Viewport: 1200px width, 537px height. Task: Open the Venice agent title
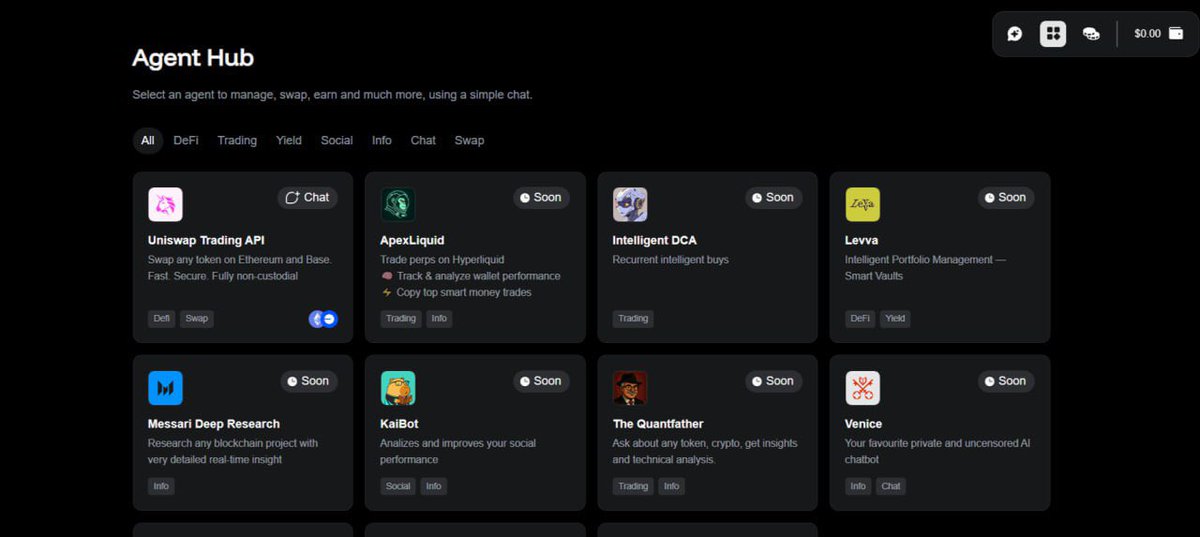click(x=863, y=424)
